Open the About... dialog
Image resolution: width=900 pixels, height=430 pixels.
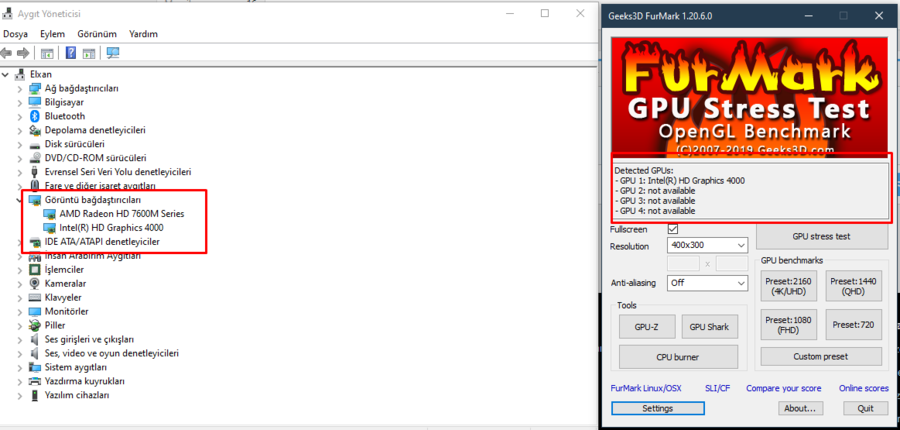(801, 408)
